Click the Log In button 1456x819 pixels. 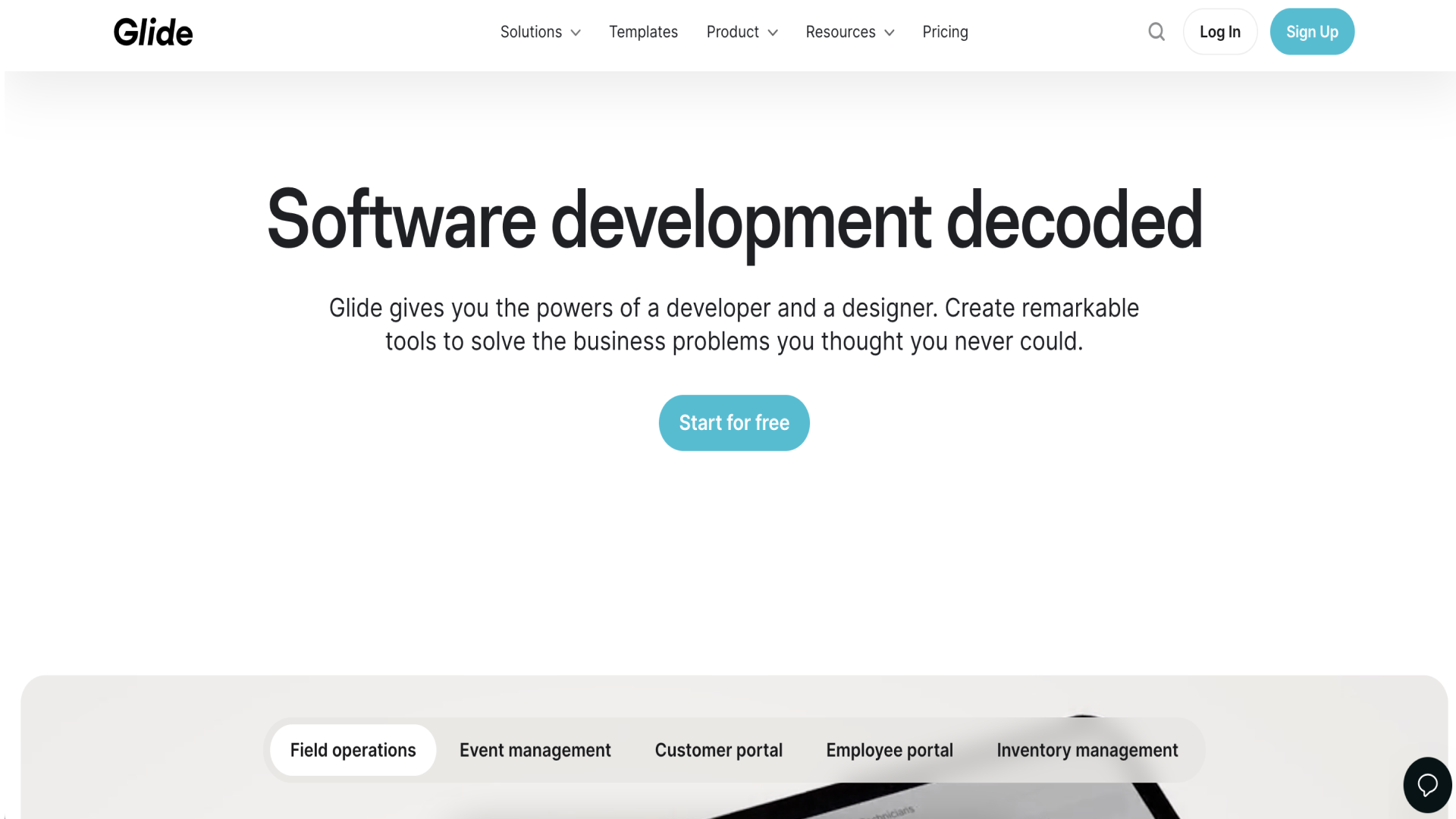[1219, 32]
